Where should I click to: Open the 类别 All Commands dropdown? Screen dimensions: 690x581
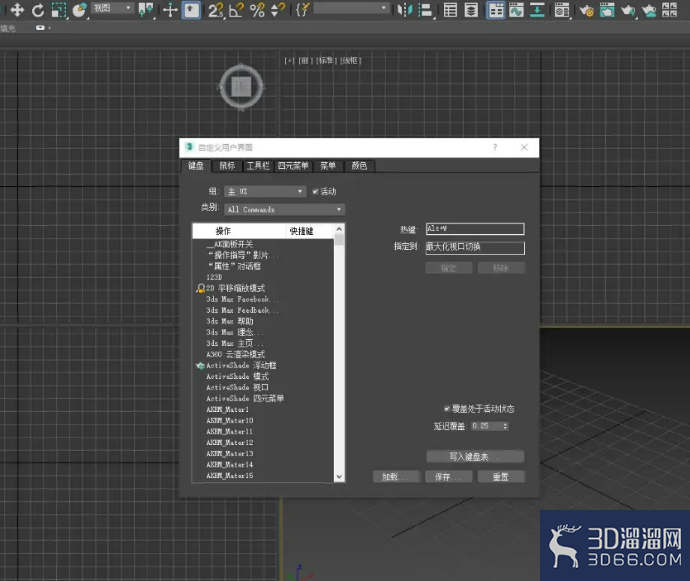pyautogui.click(x=285, y=210)
